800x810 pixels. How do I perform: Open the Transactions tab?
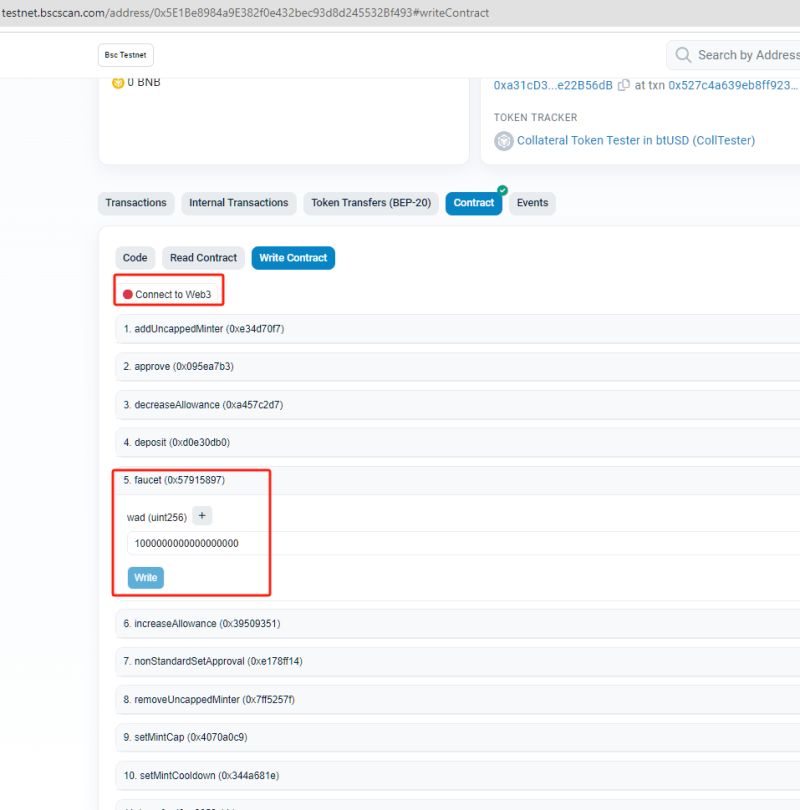tap(136, 203)
